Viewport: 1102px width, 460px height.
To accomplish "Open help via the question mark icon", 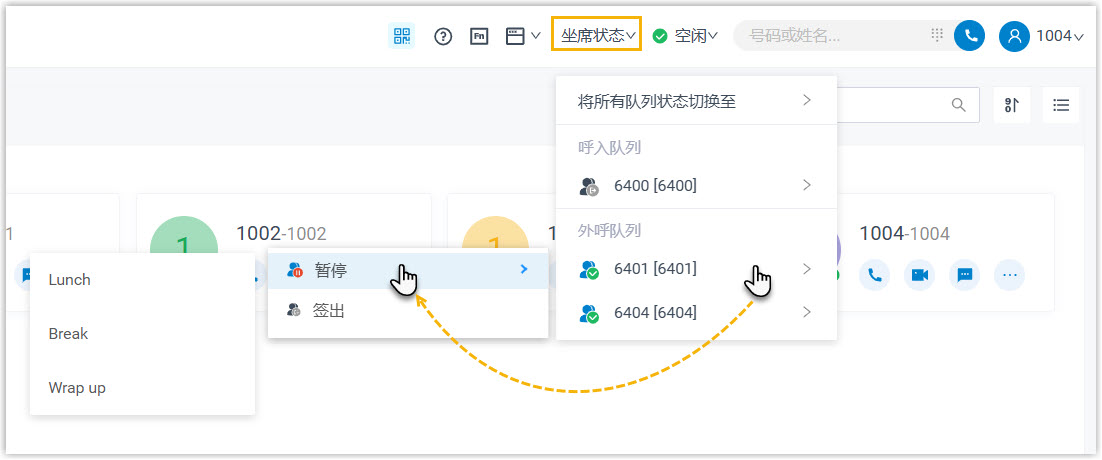I will 443,36.
